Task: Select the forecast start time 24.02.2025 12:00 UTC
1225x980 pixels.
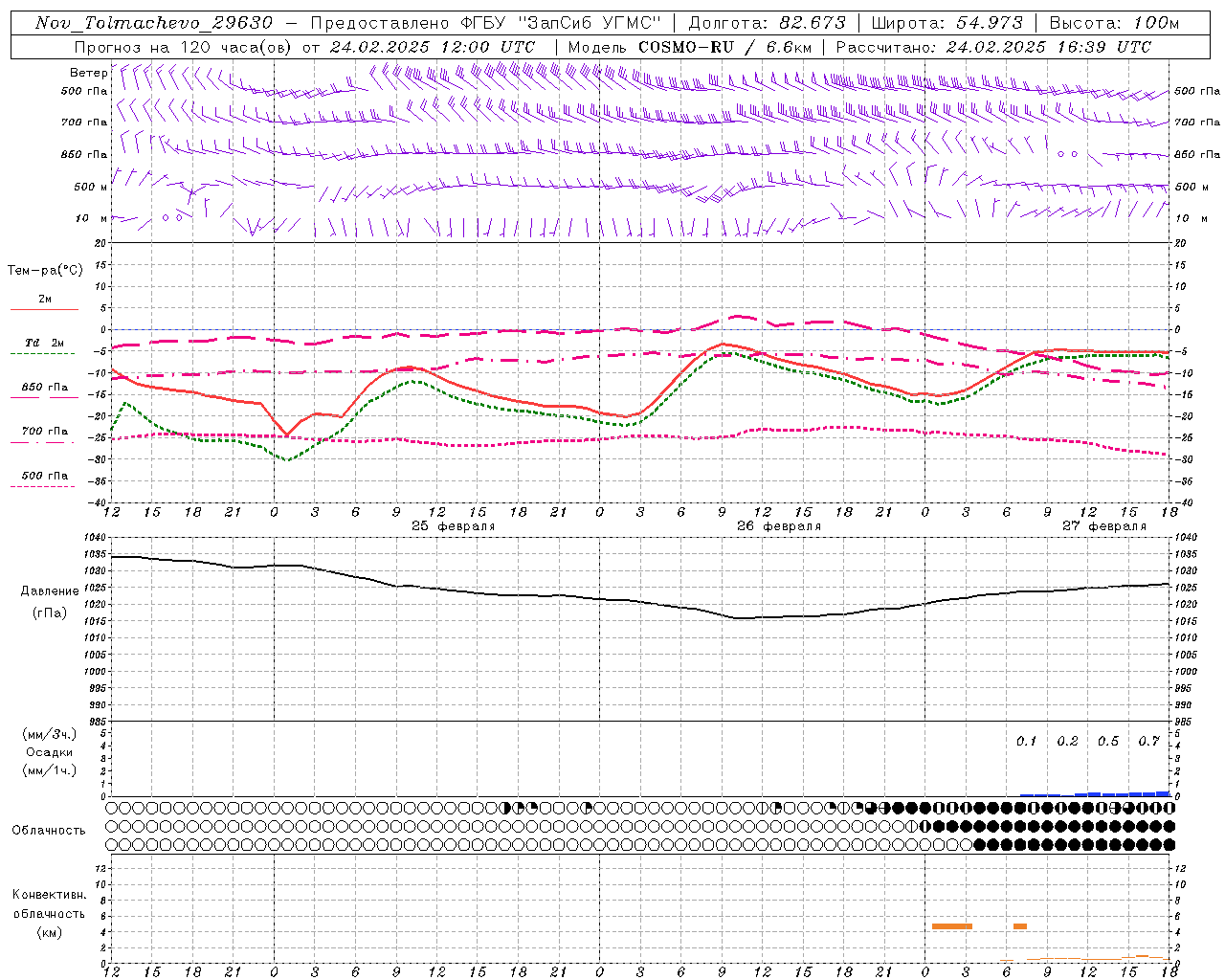Action: click(x=433, y=47)
